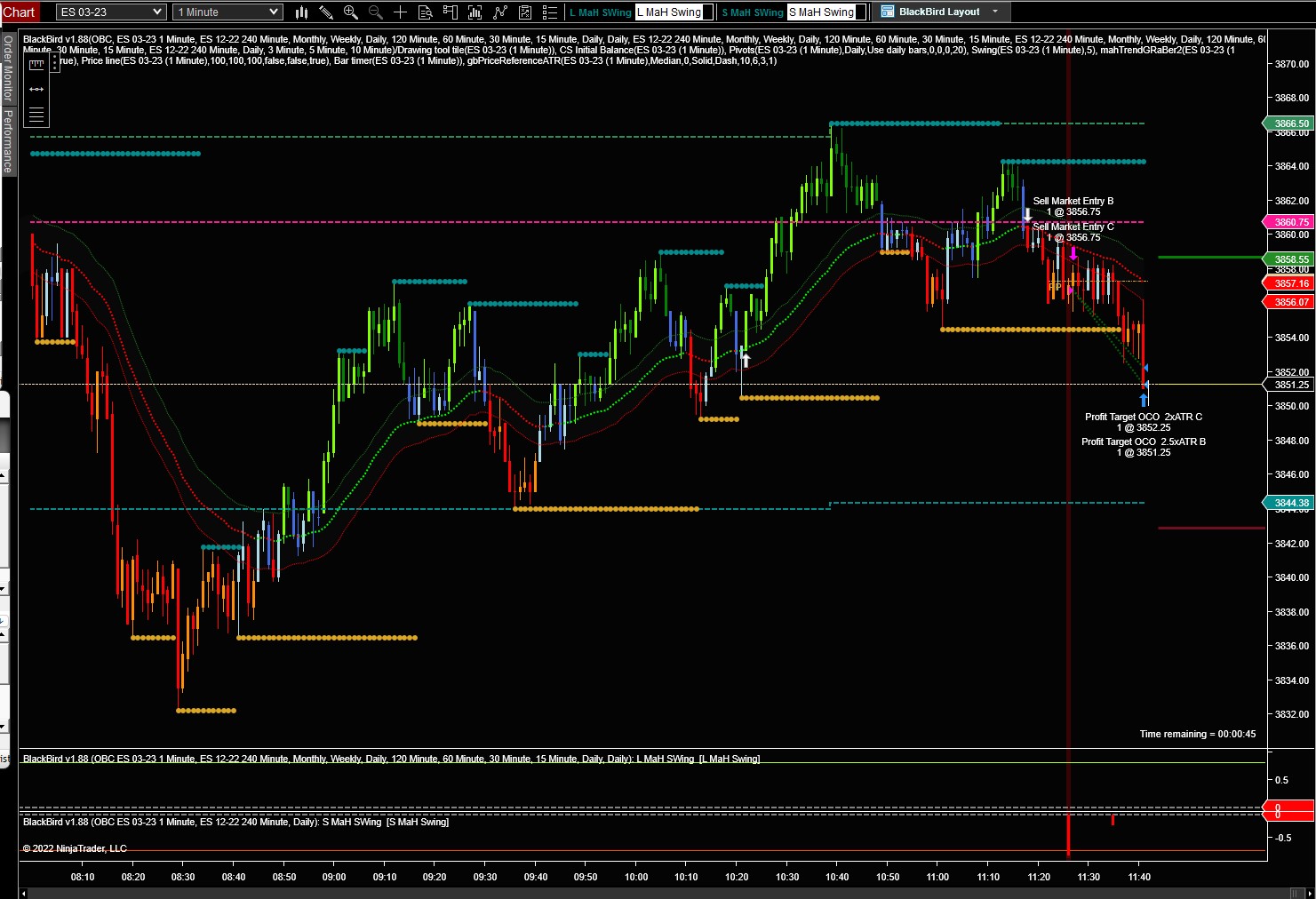Viewport: 1316px width, 899px height.
Task: Open the Performance side tab
Action: coord(8,141)
